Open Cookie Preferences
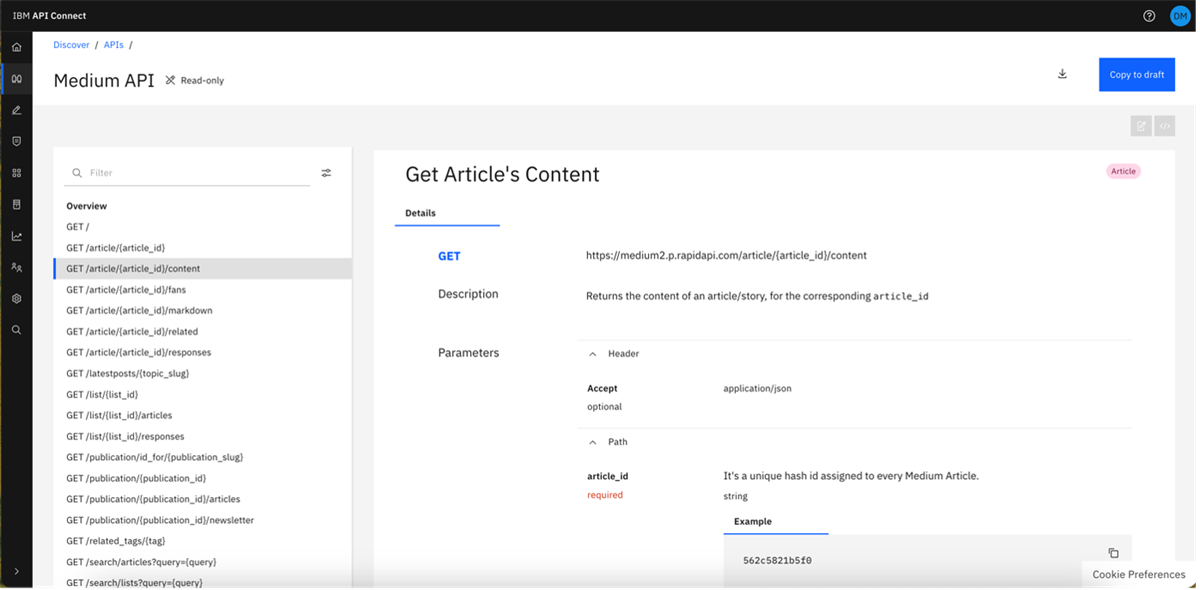The width and height of the screenshot is (1200, 590). (1138, 575)
